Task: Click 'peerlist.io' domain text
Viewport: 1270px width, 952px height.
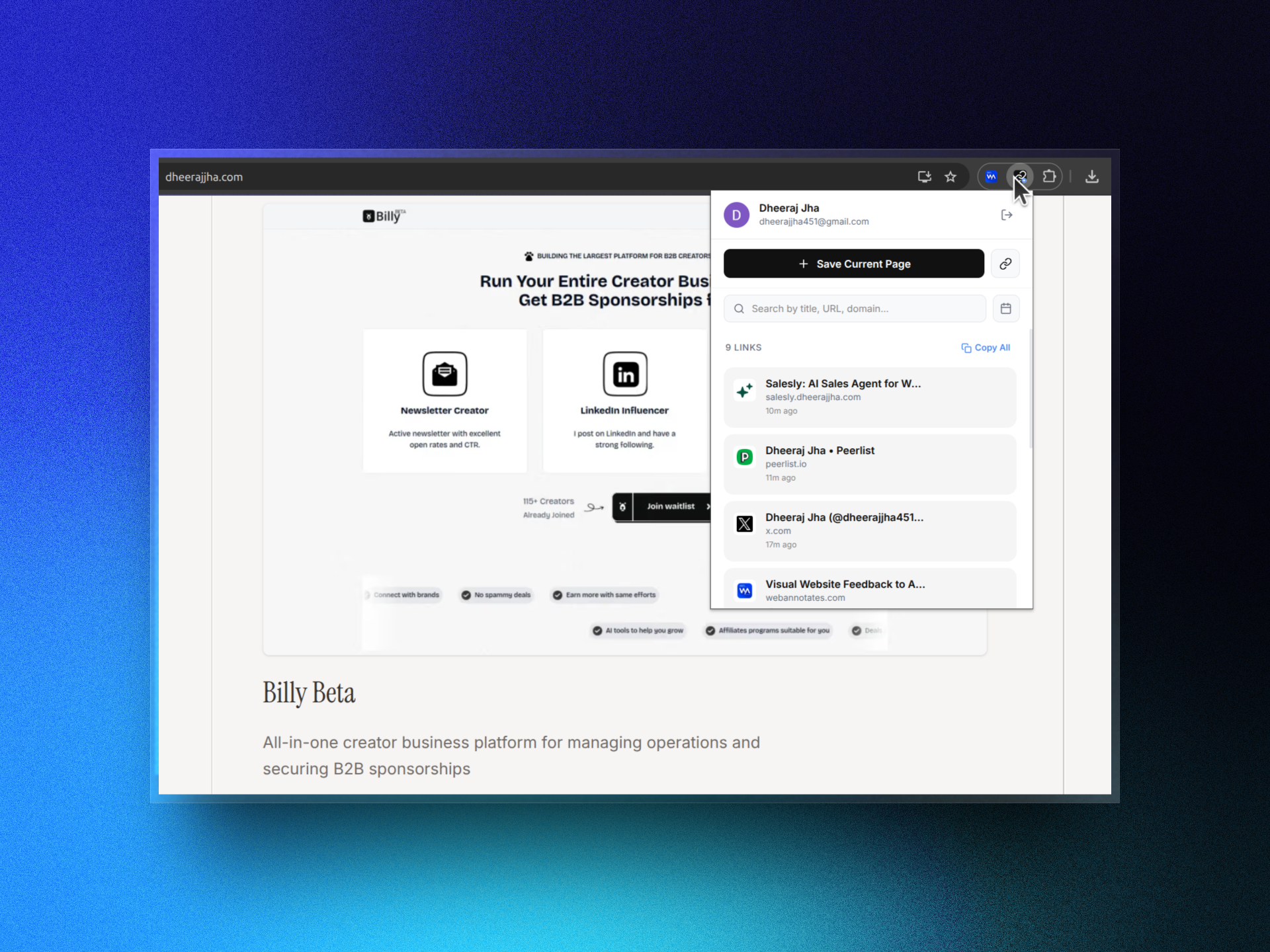Action: pyautogui.click(x=786, y=464)
